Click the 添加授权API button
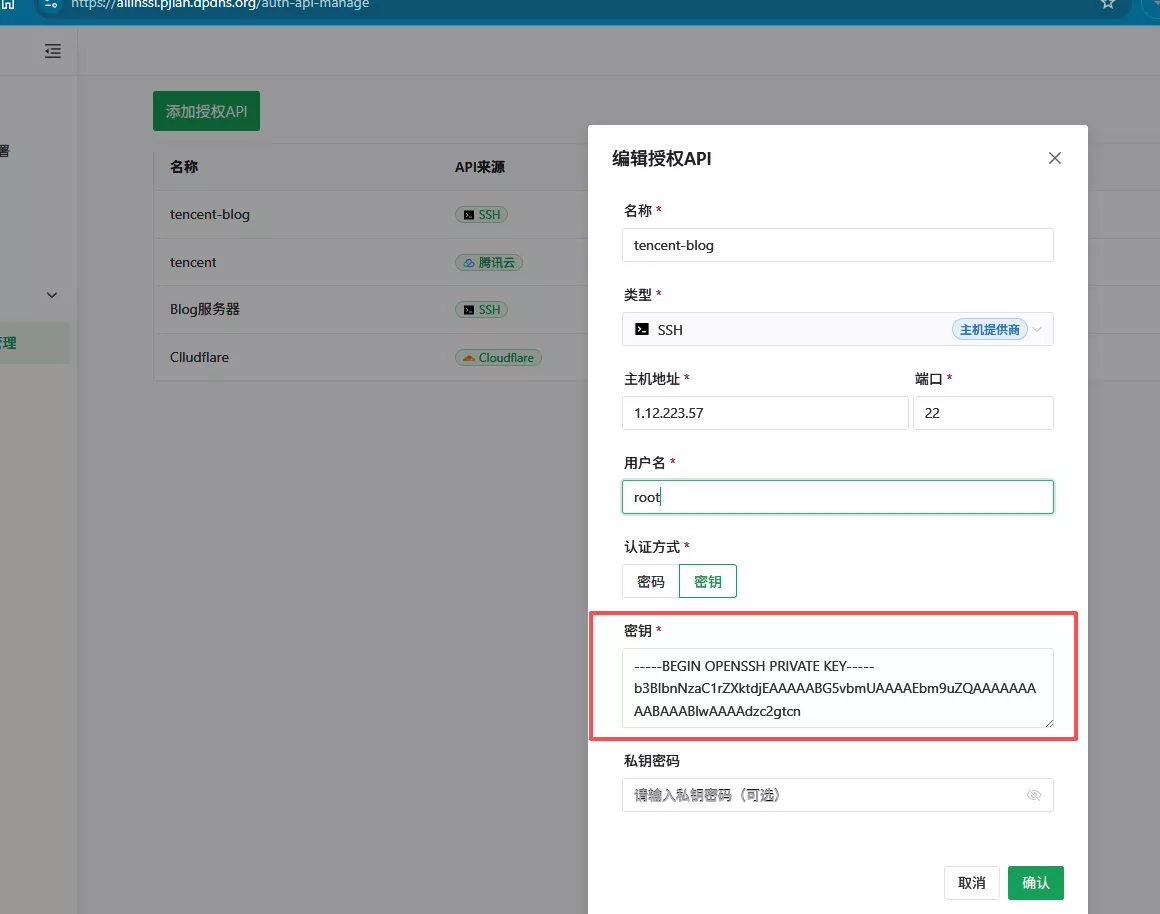1160x914 pixels. pyautogui.click(x=206, y=111)
